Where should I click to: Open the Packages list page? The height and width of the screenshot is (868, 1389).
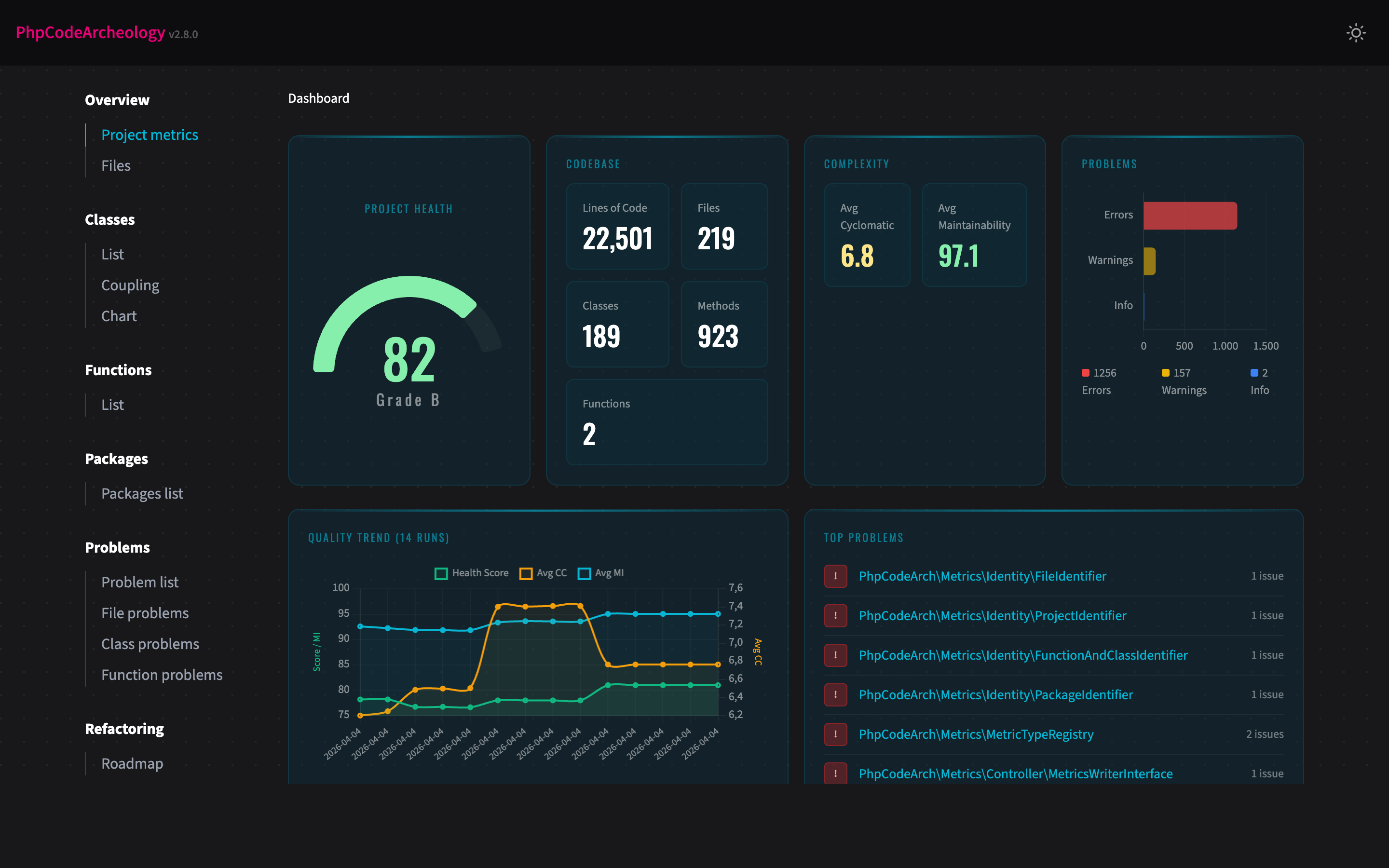click(142, 493)
